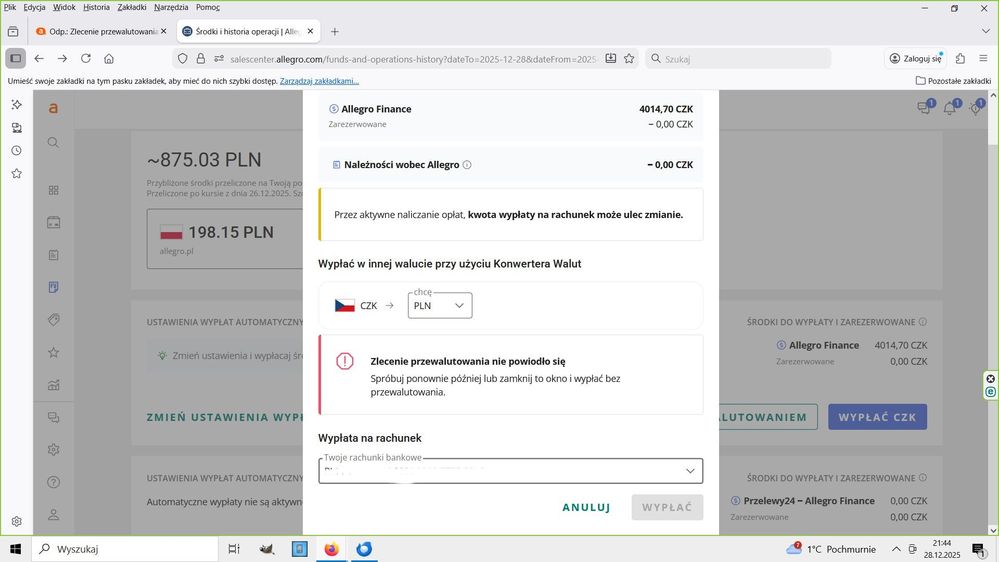Open the help question mark in sidebar
Viewport: 999px width, 562px height.
(x=53, y=482)
